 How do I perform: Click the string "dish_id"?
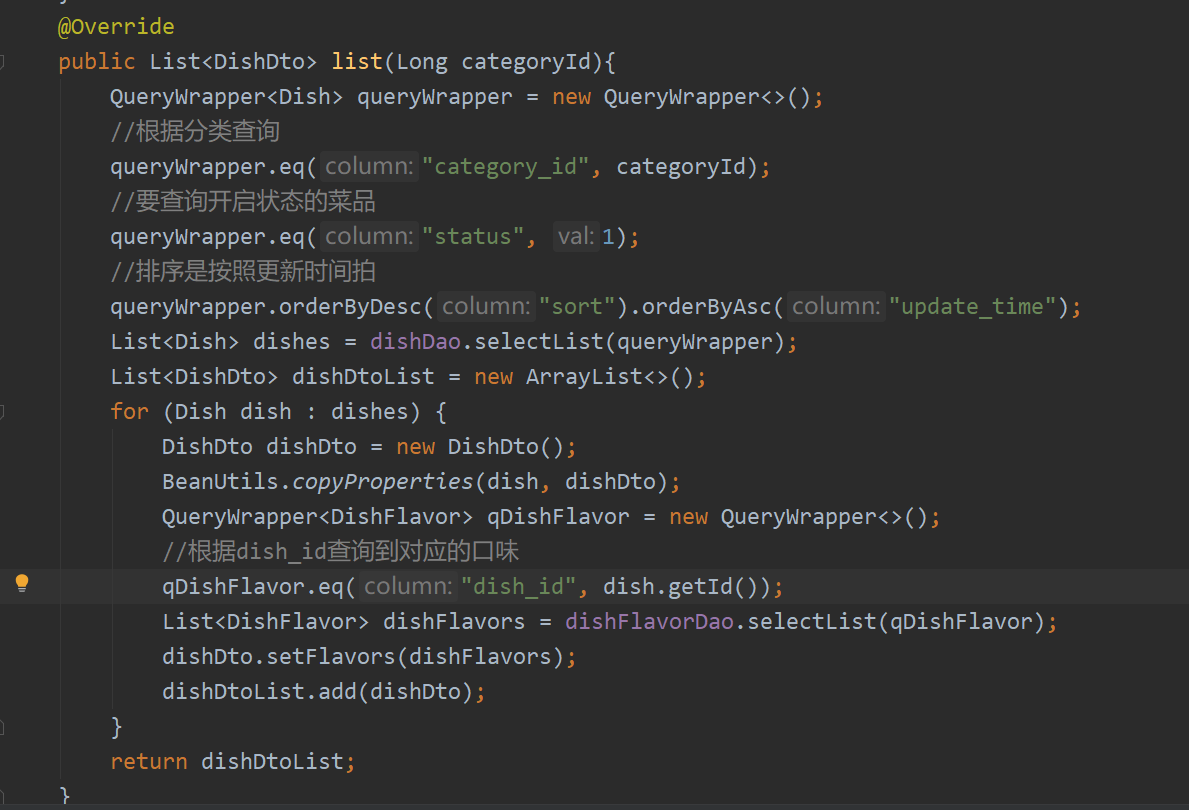point(519,587)
